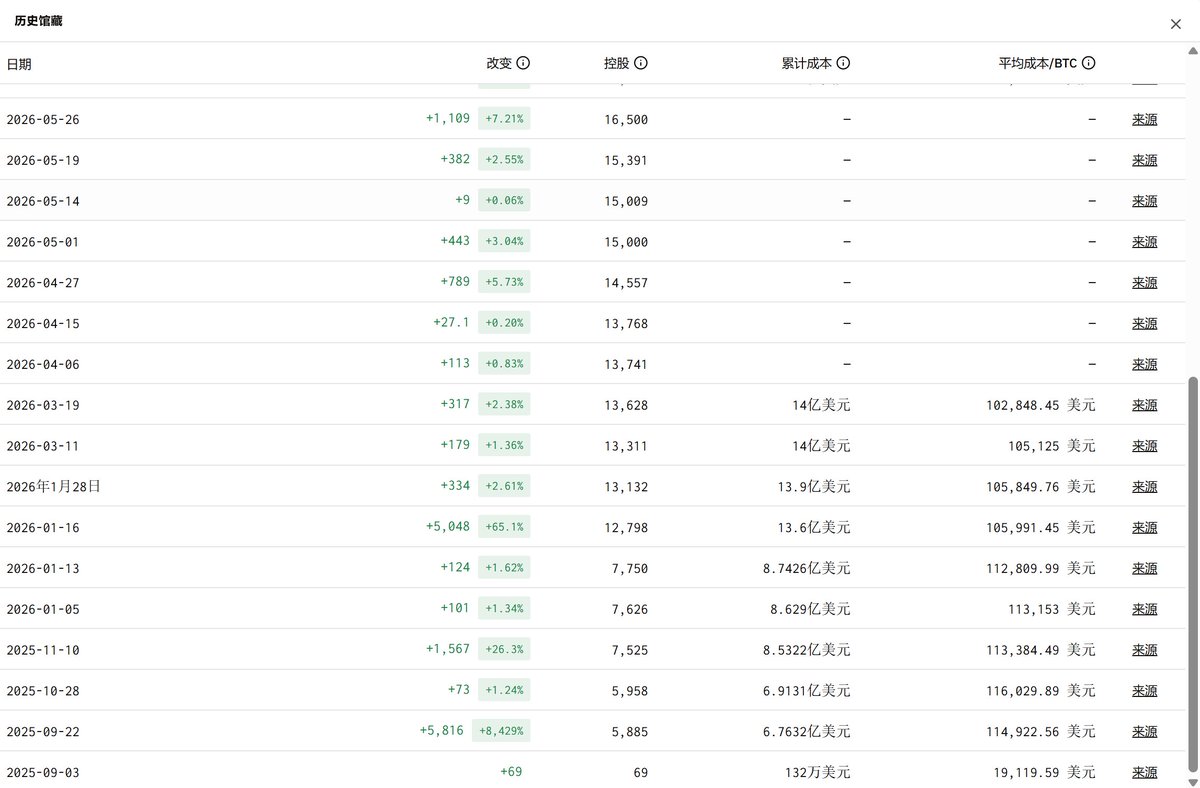Image resolution: width=1200 pixels, height=788 pixels.
Task: Open 来源 link for 2026-03-19 row
Action: [1144, 405]
